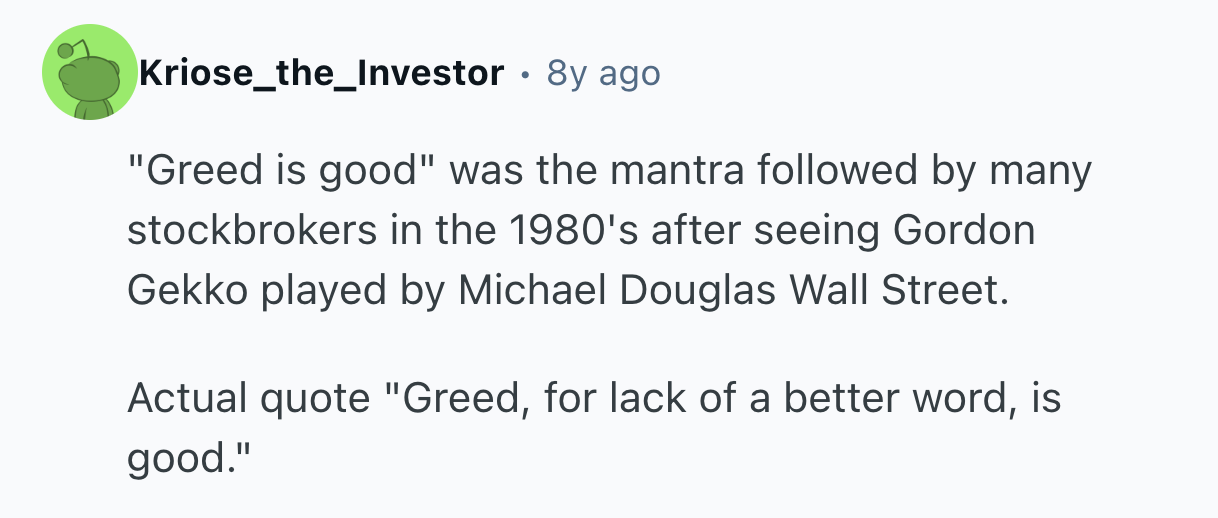Click the "8y ago" comment timestamp
The image size is (1218, 518).
pos(603,73)
